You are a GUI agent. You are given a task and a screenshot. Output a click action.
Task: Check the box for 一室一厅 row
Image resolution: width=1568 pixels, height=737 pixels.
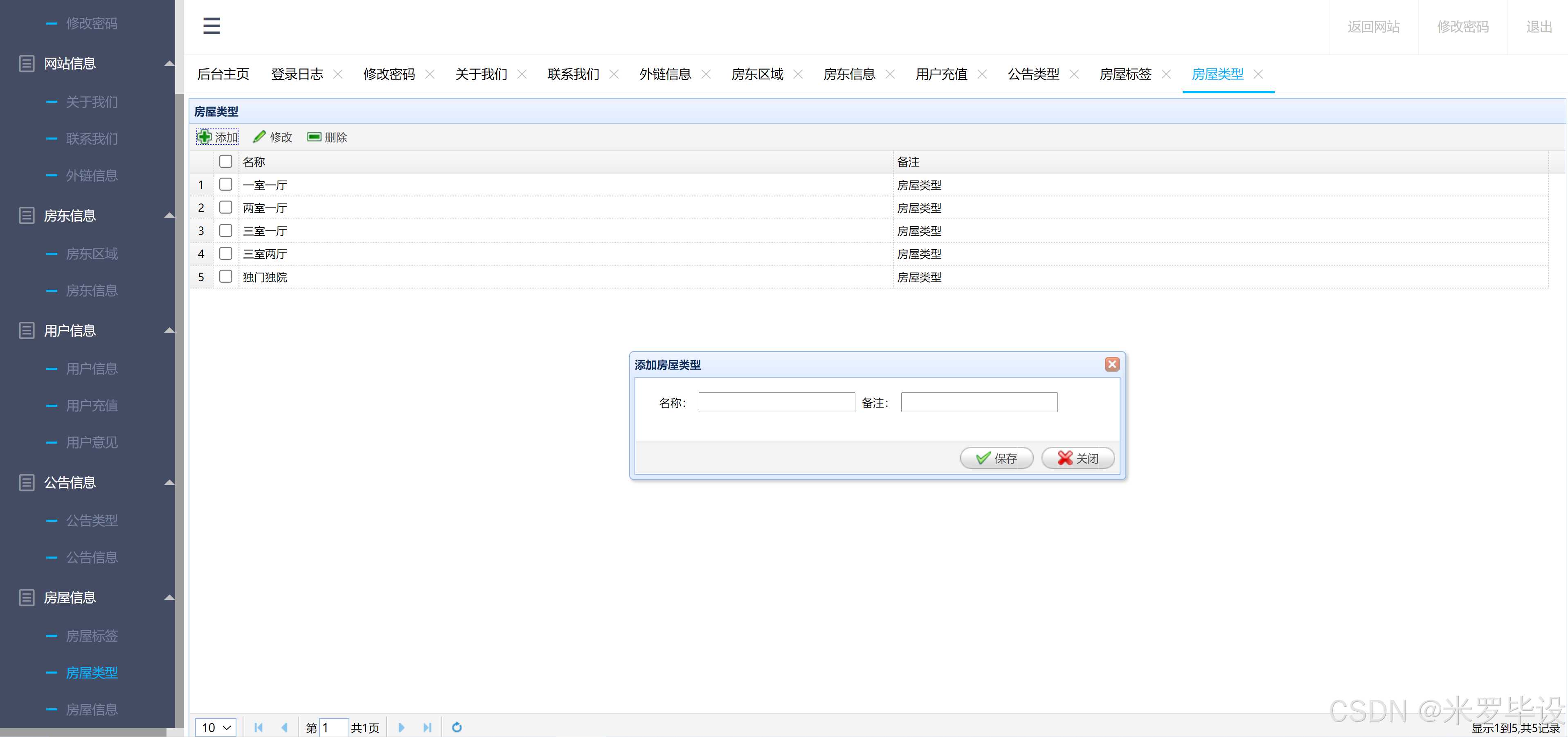(226, 185)
